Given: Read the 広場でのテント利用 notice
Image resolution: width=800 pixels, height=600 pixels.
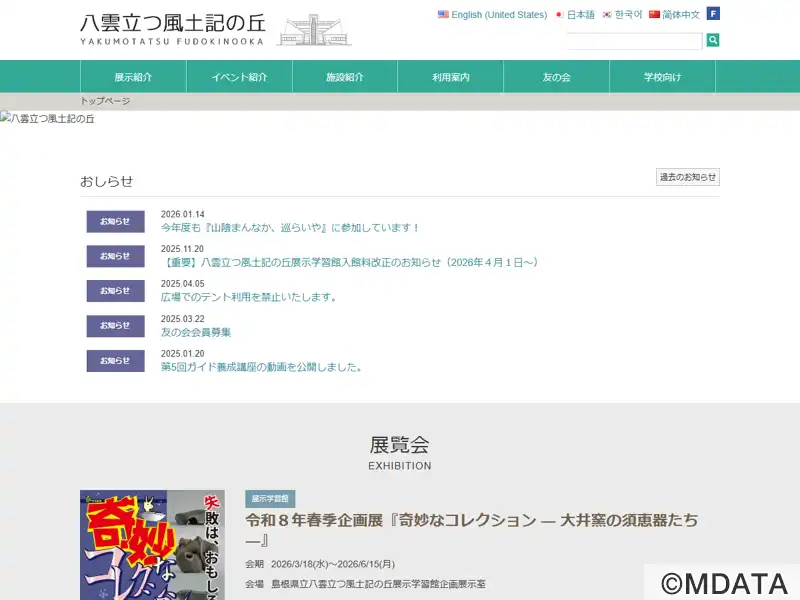Looking at the screenshot, I should [x=249, y=297].
